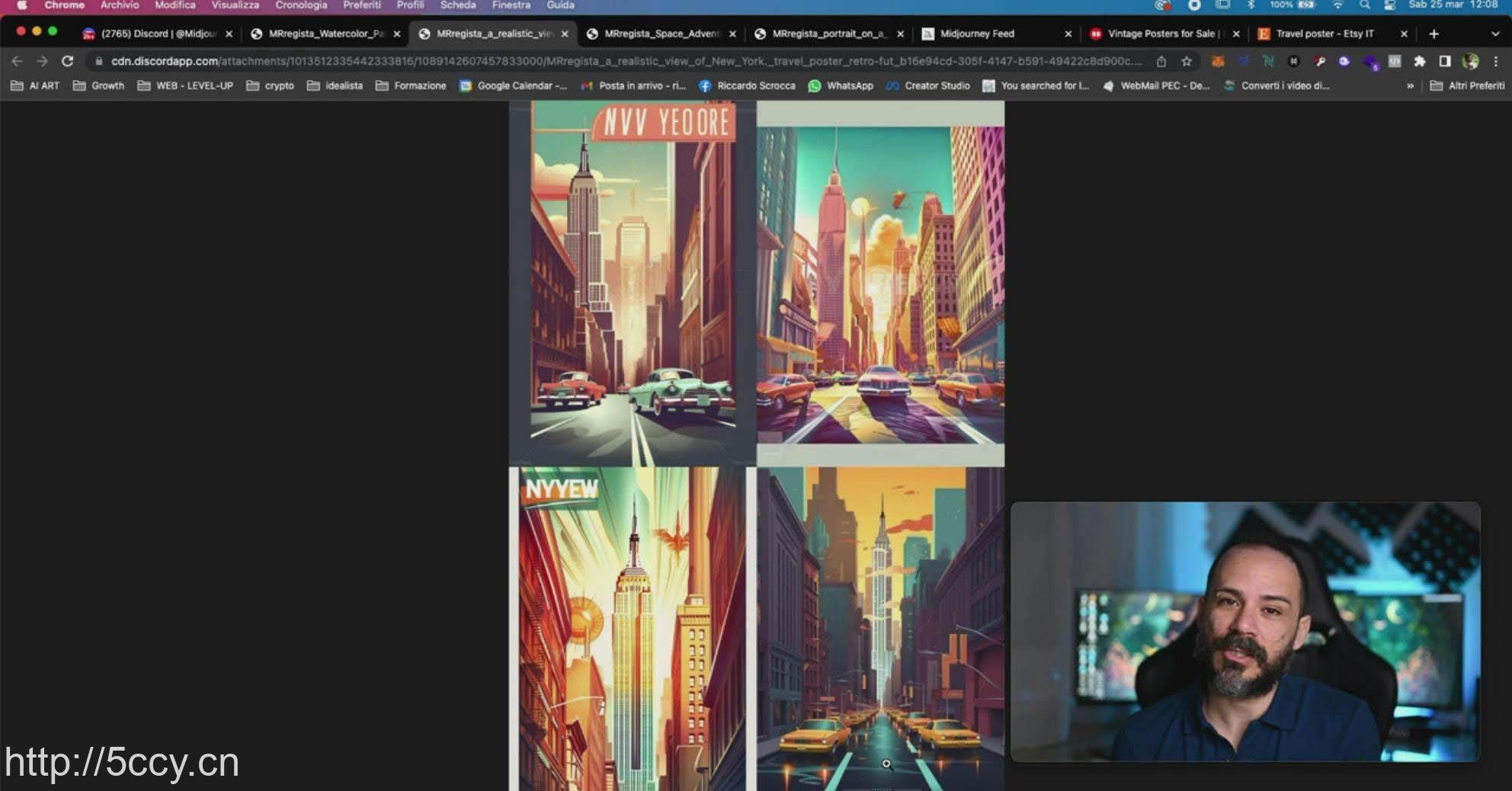Open the AI ART bookmarks folder

pos(35,85)
